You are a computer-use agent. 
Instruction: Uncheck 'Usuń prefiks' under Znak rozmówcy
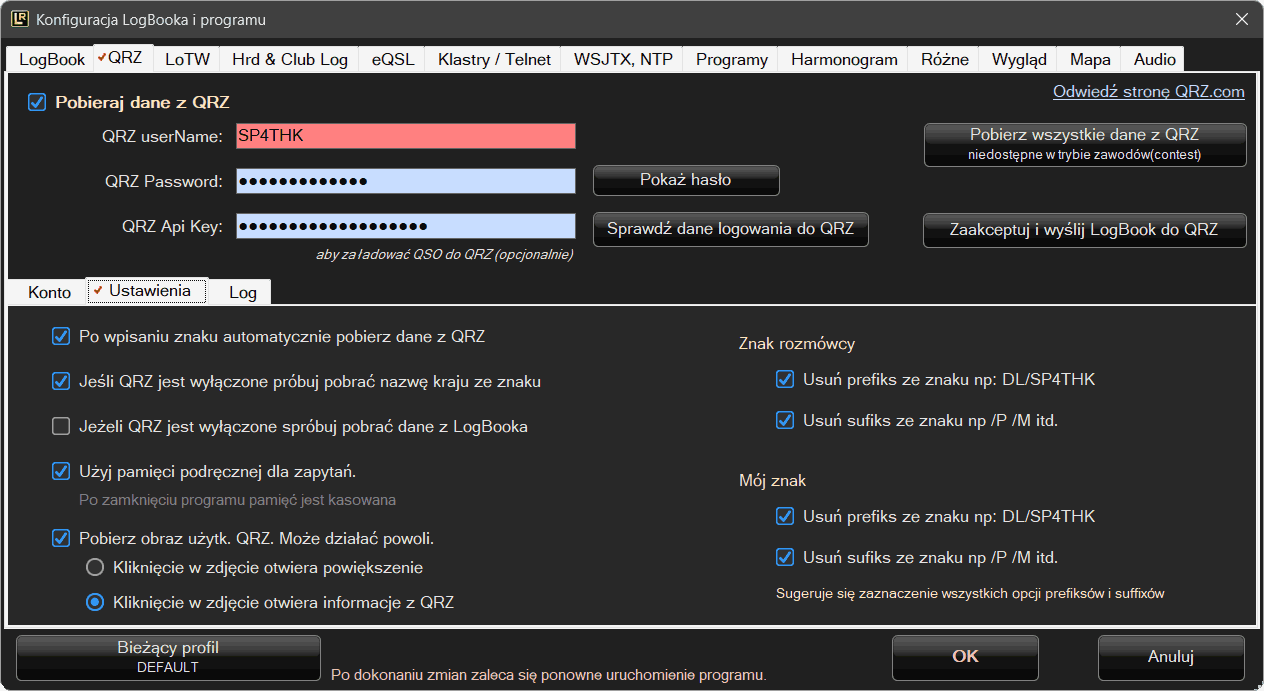[x=785, y=380]
